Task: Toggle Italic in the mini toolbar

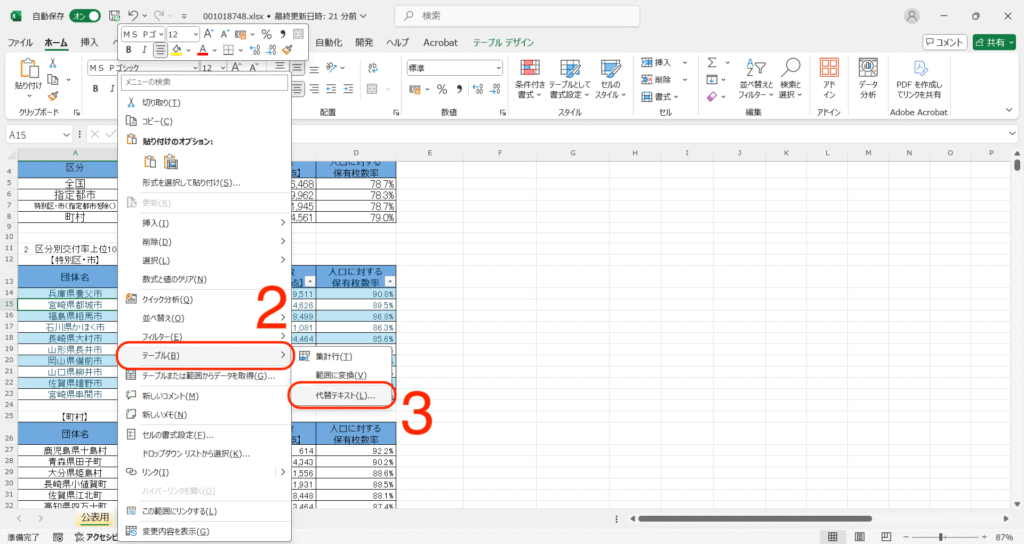Action: [x=144, y=50]
